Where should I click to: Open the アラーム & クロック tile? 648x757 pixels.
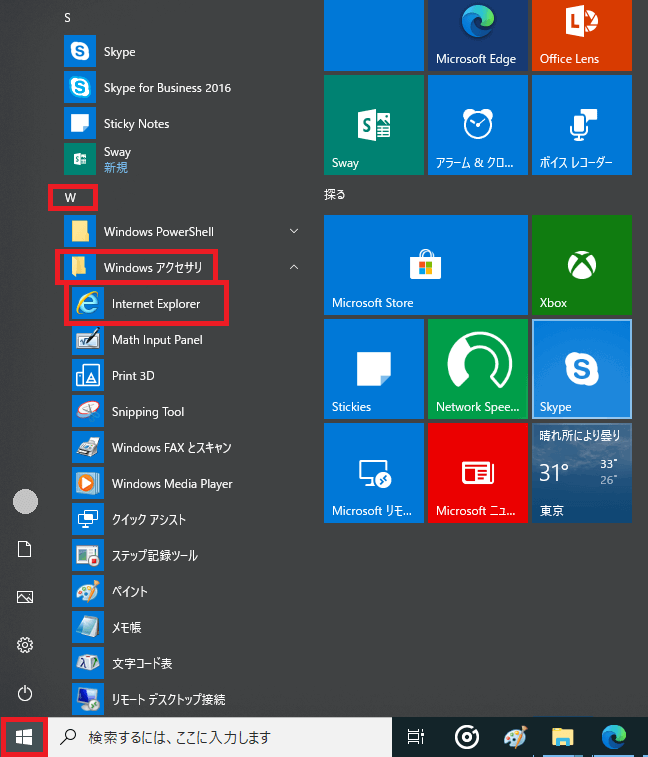click(x=478, y=125)
